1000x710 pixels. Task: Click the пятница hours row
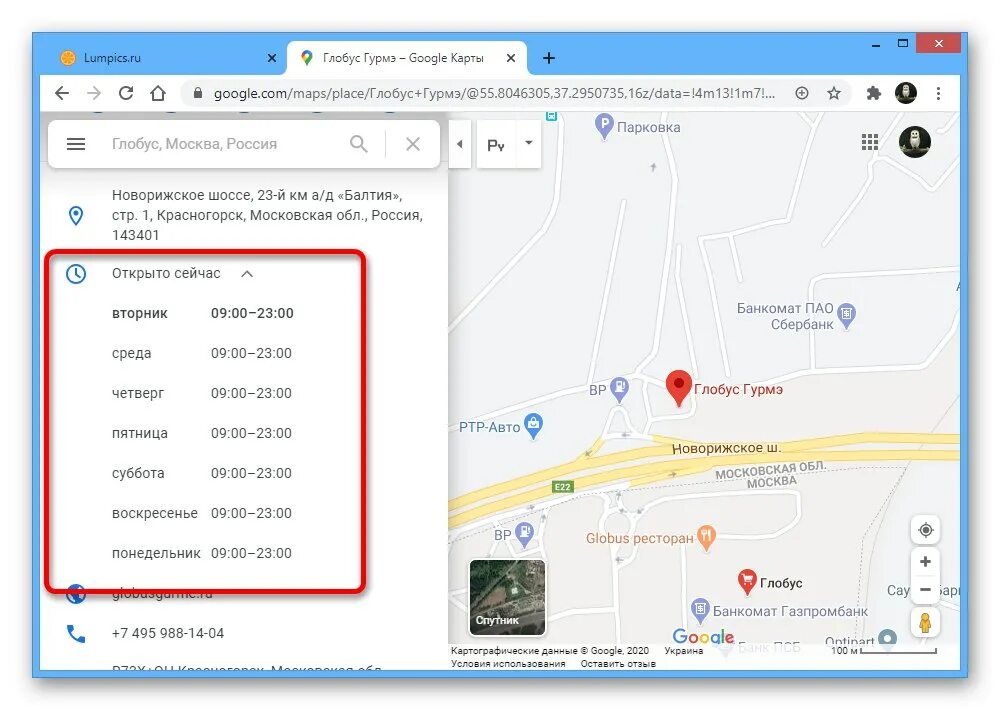point(202,433)
